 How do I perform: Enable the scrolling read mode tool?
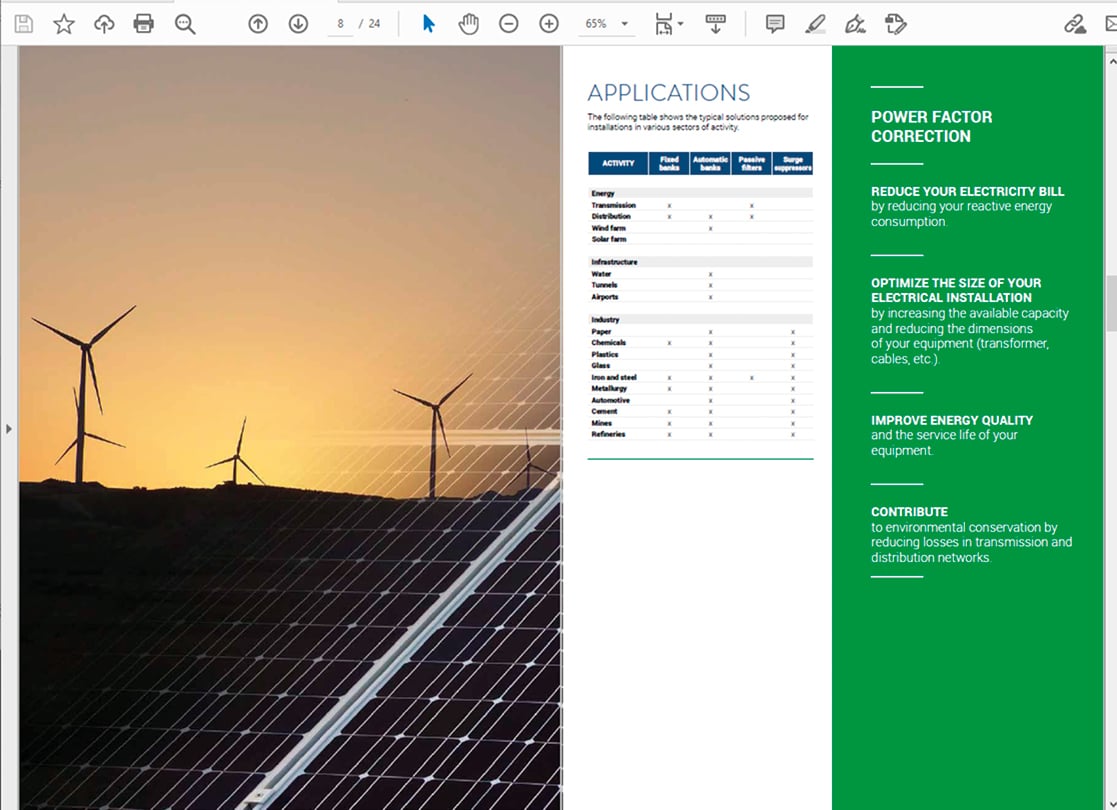[715, 24]
